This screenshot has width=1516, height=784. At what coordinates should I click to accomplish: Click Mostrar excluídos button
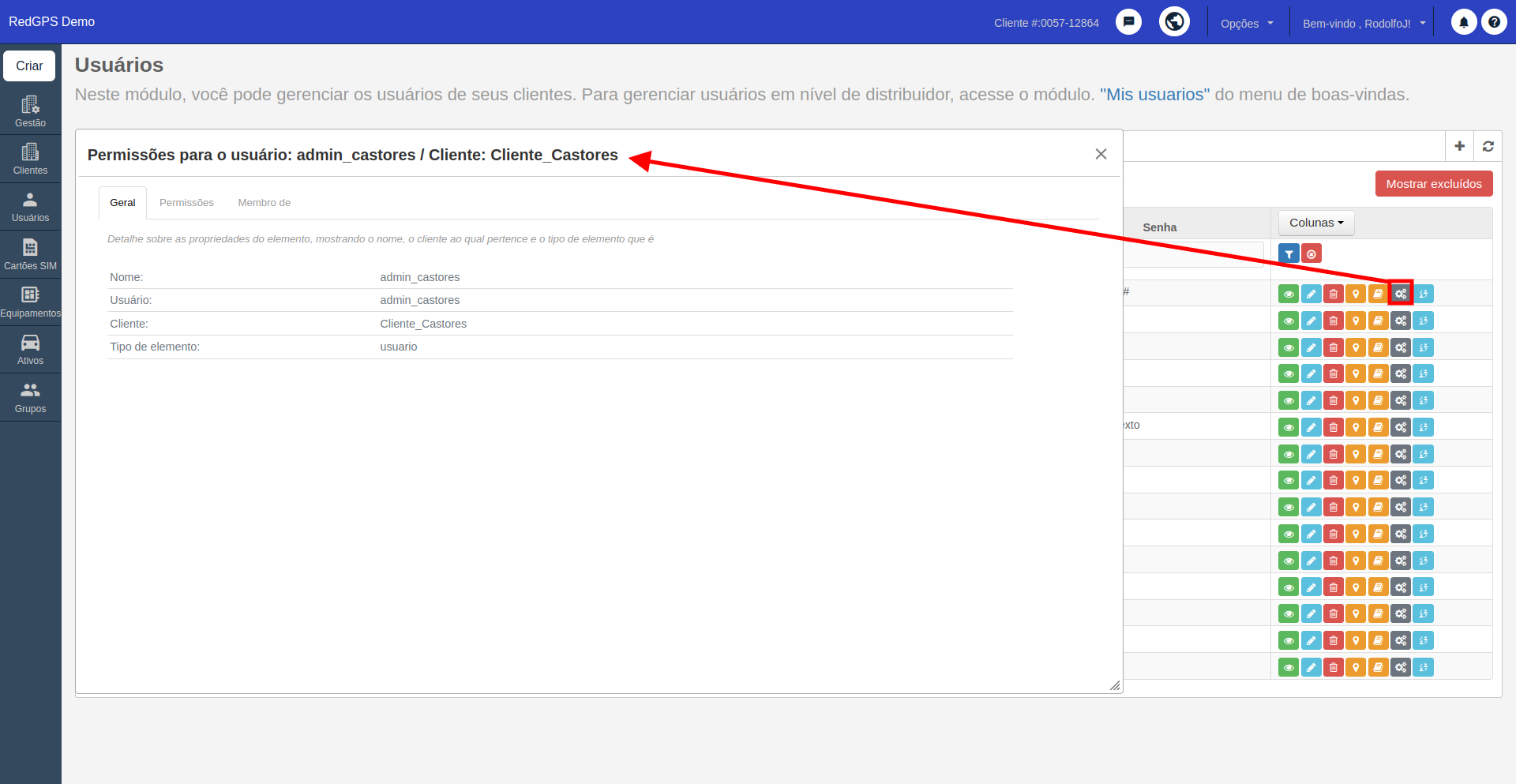[1434, 183]
